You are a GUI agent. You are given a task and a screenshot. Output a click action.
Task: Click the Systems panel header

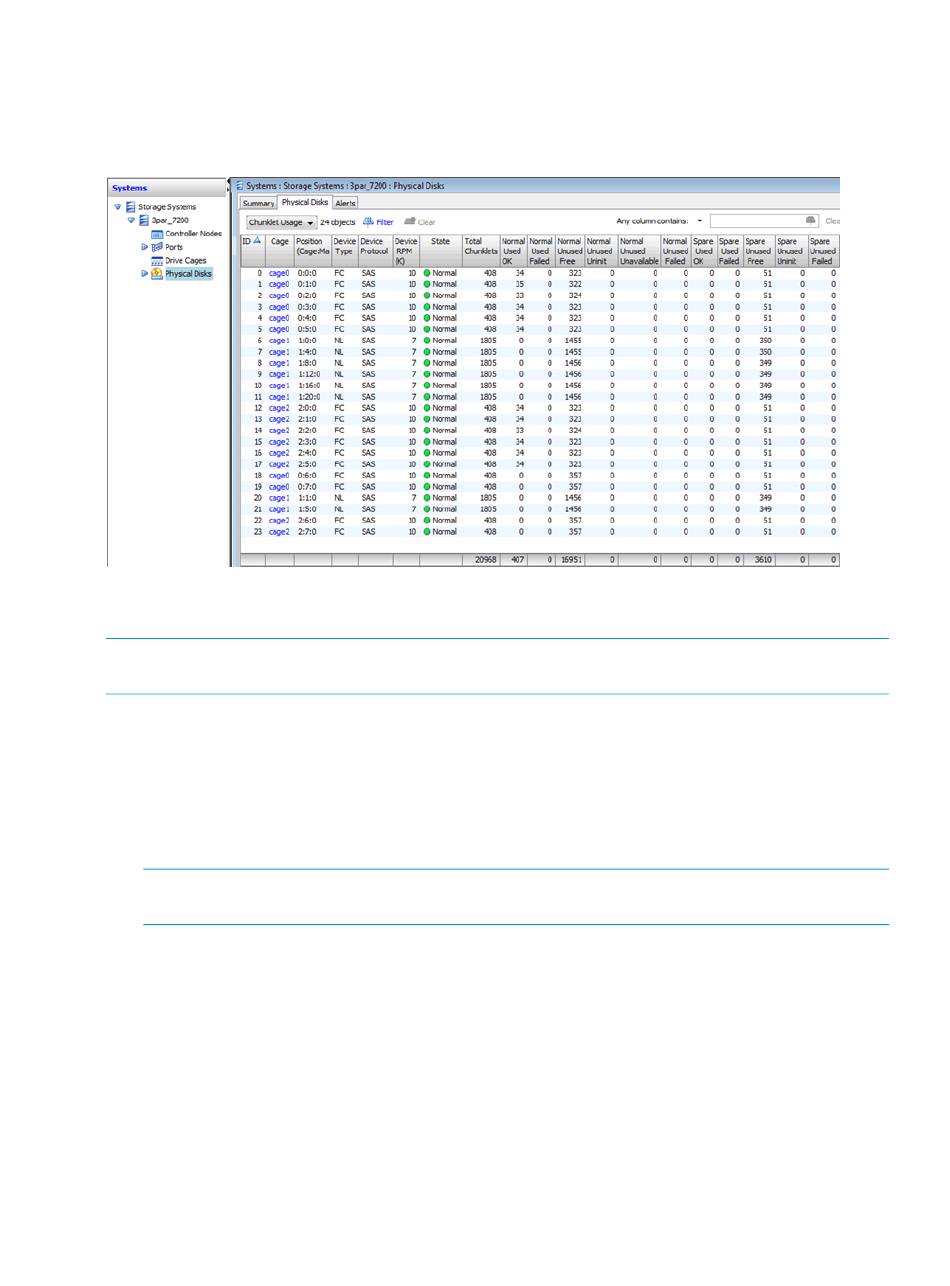coord(167,188)
